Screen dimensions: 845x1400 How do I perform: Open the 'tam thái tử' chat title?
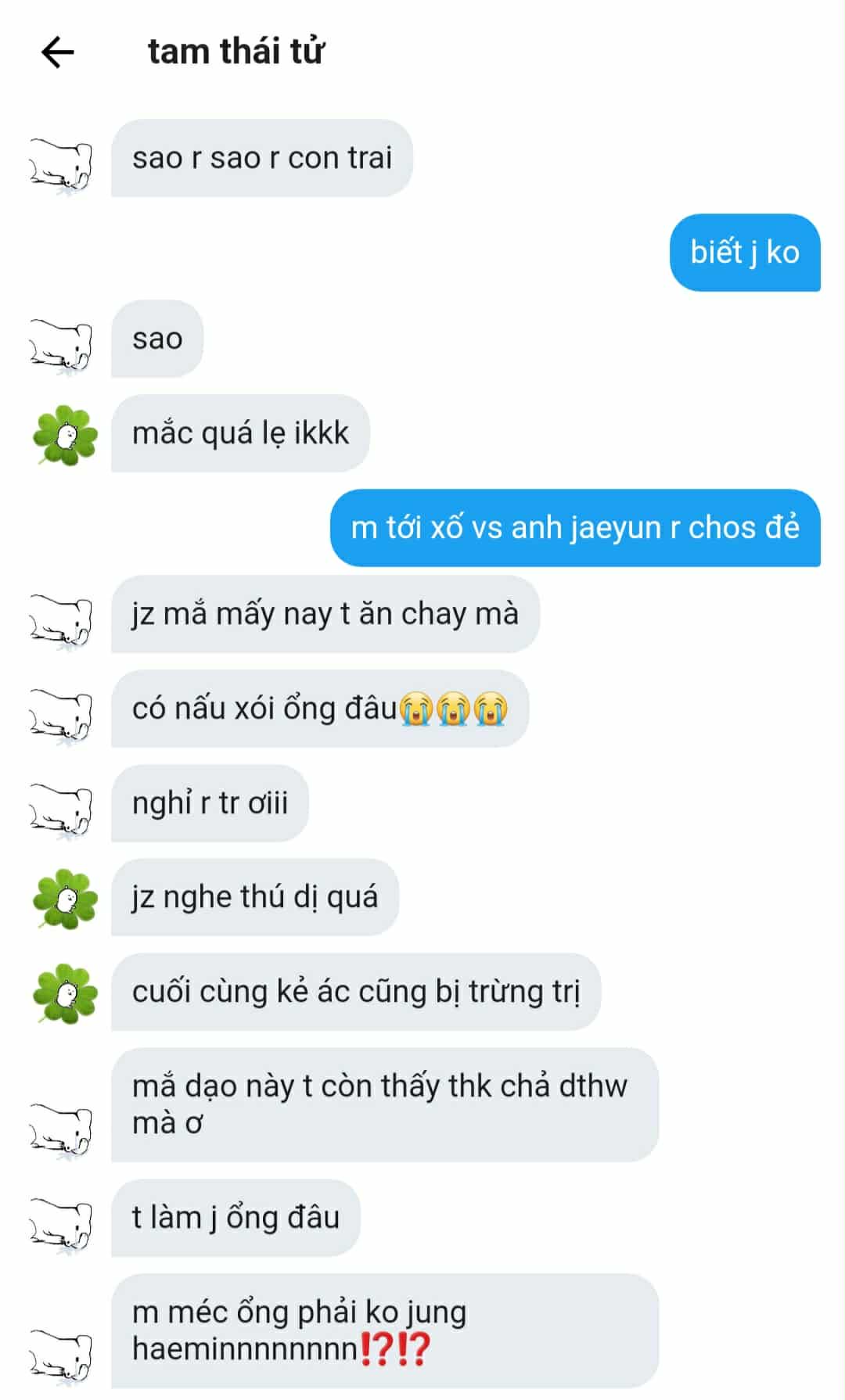pyautogui.click(x=236, y=52)
